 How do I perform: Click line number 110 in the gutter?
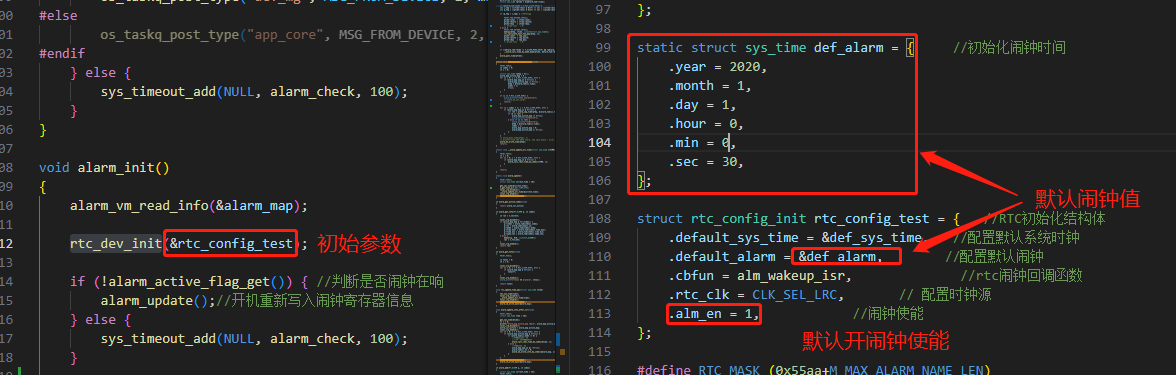(600, 256)
